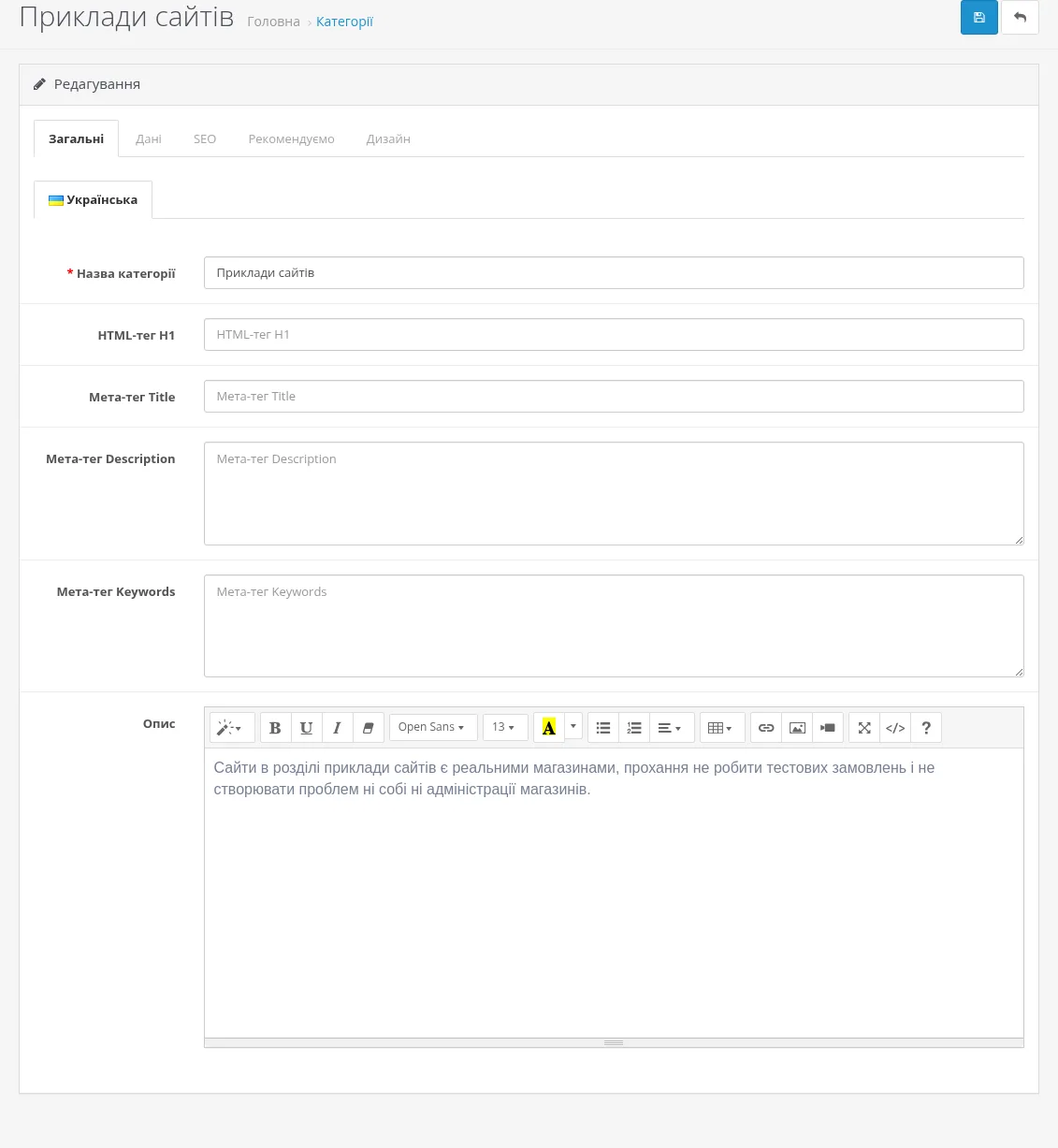Click into the HTML-тег H1 field

(614, 335)
